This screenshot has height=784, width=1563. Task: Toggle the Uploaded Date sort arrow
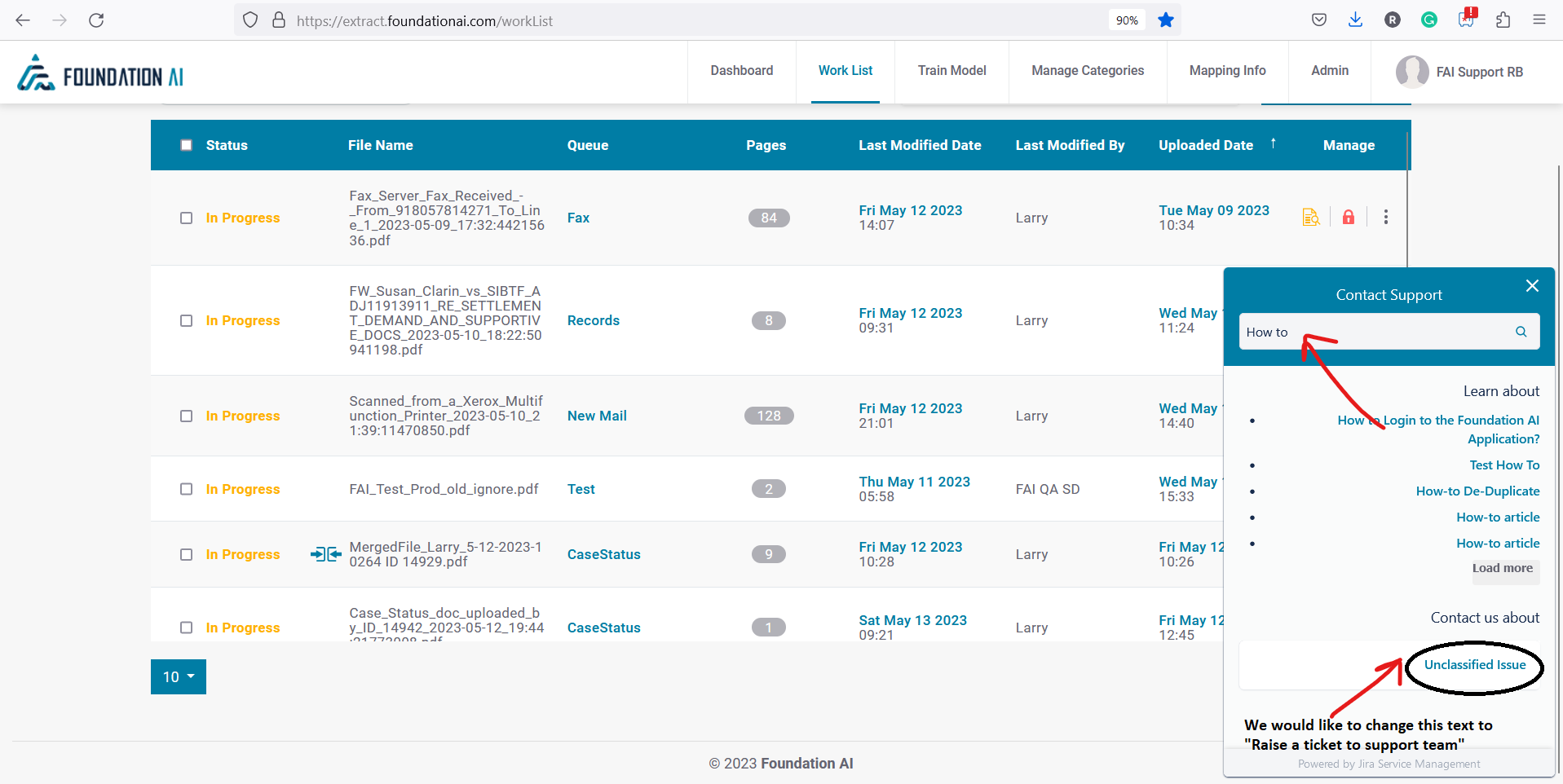1274,143
